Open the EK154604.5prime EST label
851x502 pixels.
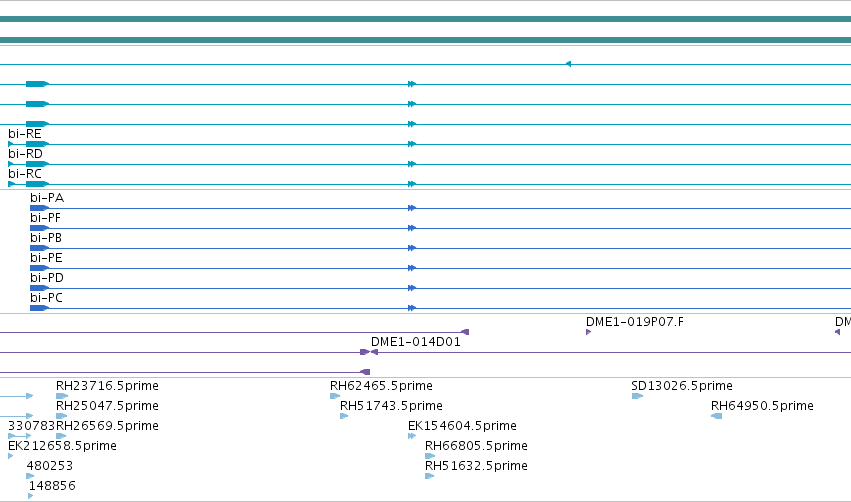click(462, 426)
